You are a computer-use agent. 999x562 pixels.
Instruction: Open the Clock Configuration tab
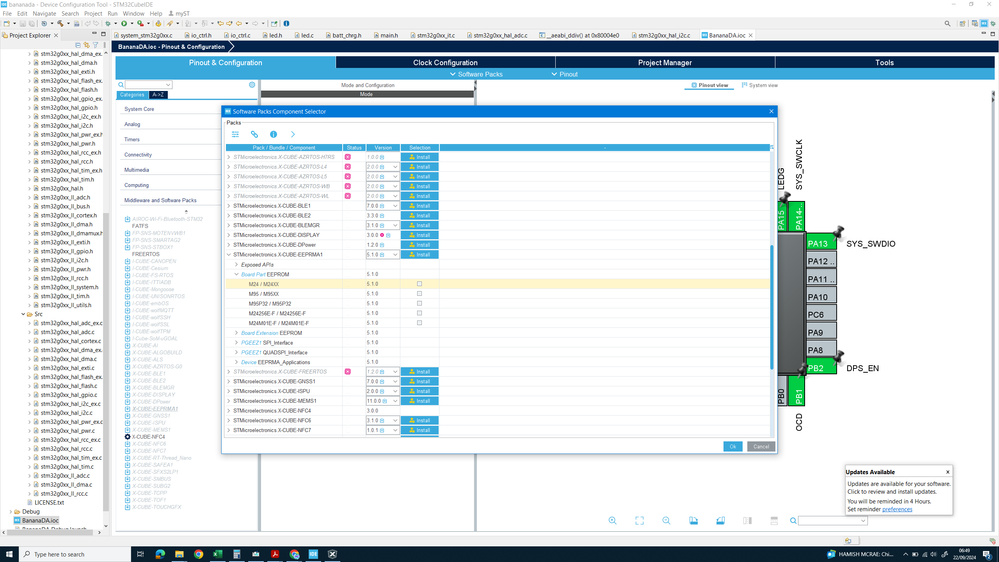click(x=445, y=62)
